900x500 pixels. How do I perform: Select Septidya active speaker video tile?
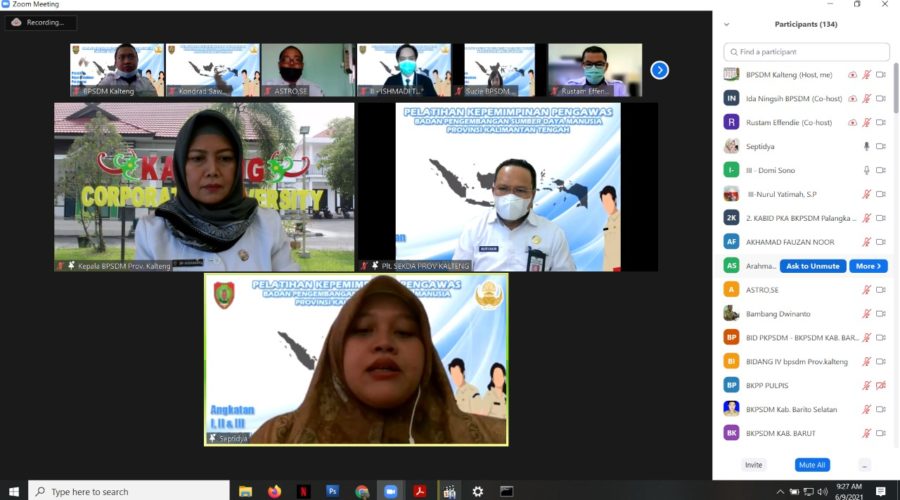[x=356, y=360]
